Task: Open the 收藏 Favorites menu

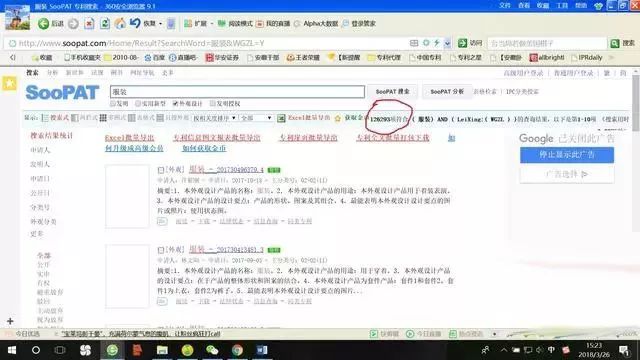Action: pos(543,6)
